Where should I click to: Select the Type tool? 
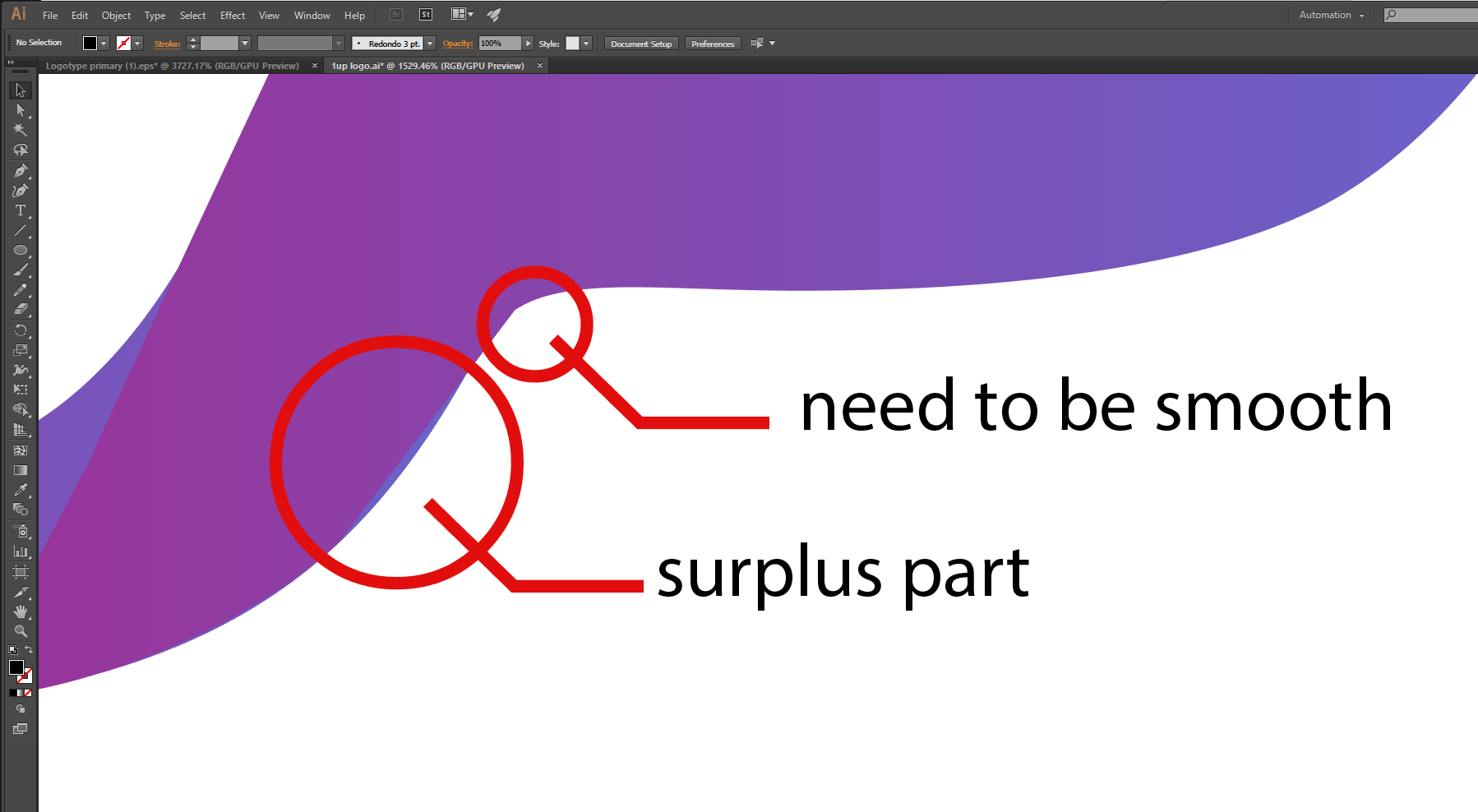pos(21,210)
